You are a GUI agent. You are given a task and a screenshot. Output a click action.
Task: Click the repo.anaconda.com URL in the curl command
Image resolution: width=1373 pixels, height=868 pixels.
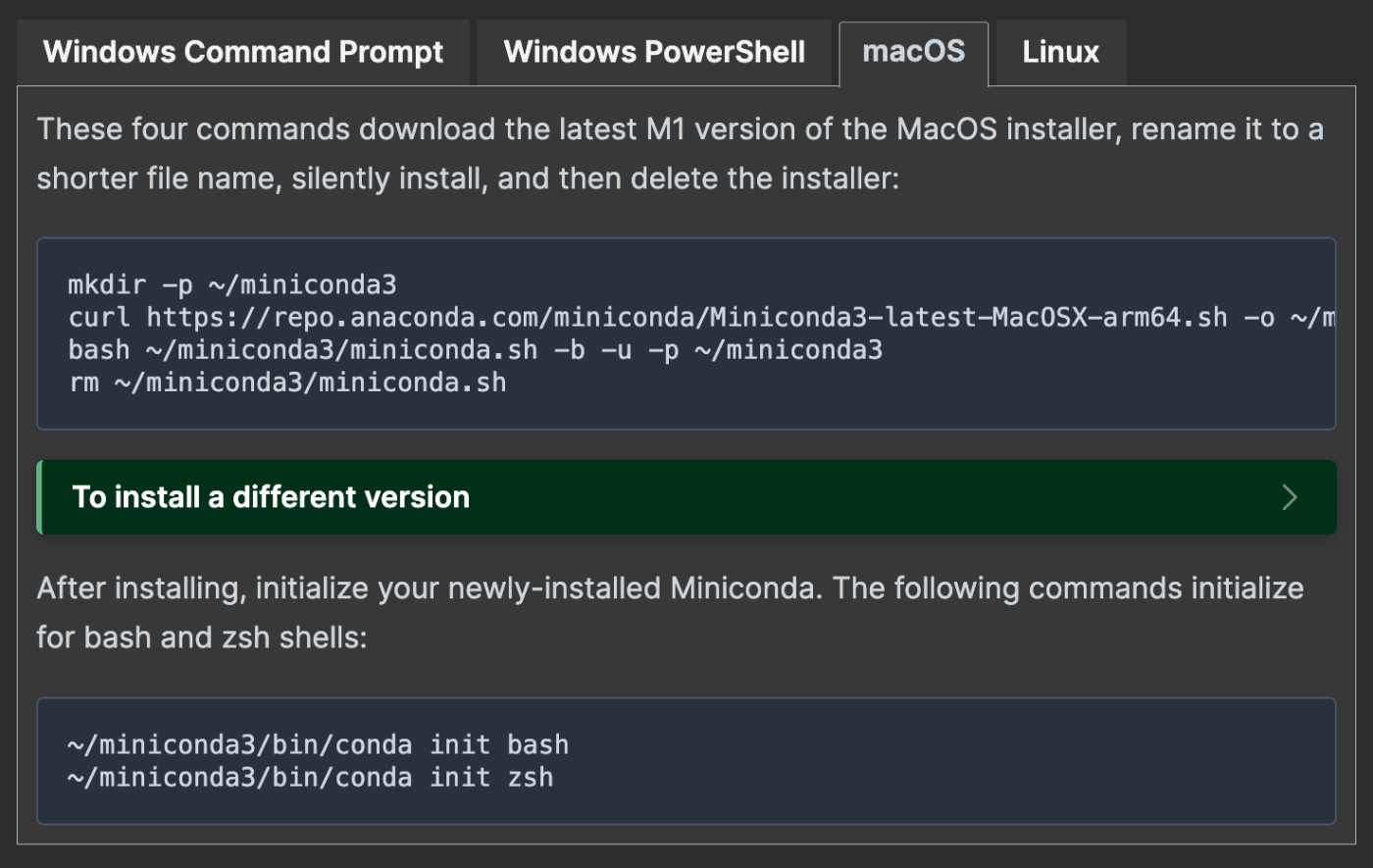(686, 318)
